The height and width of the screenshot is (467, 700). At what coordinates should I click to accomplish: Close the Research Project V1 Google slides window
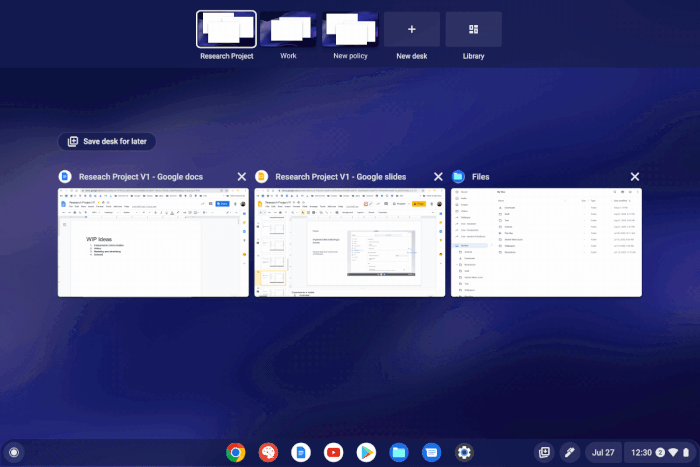[438, 177]
